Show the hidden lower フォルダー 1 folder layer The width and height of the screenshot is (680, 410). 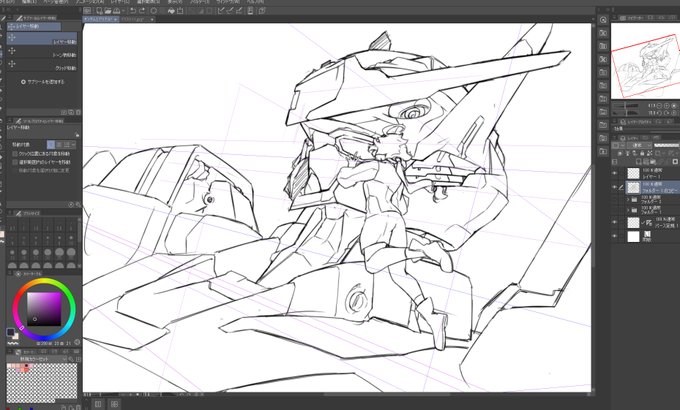[615, 210]
